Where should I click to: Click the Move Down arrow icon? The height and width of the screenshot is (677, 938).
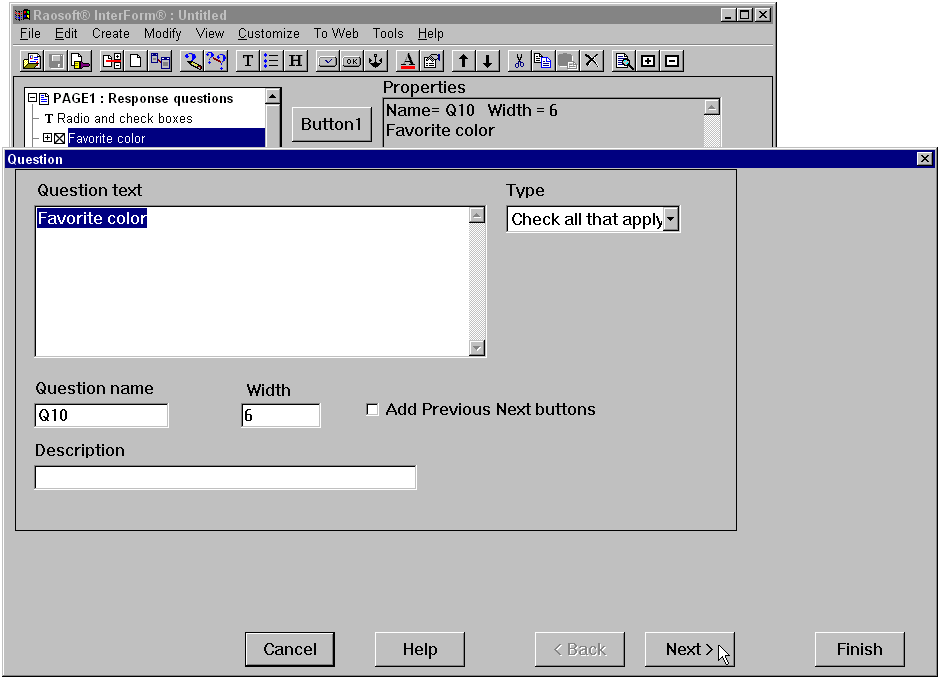488,61
